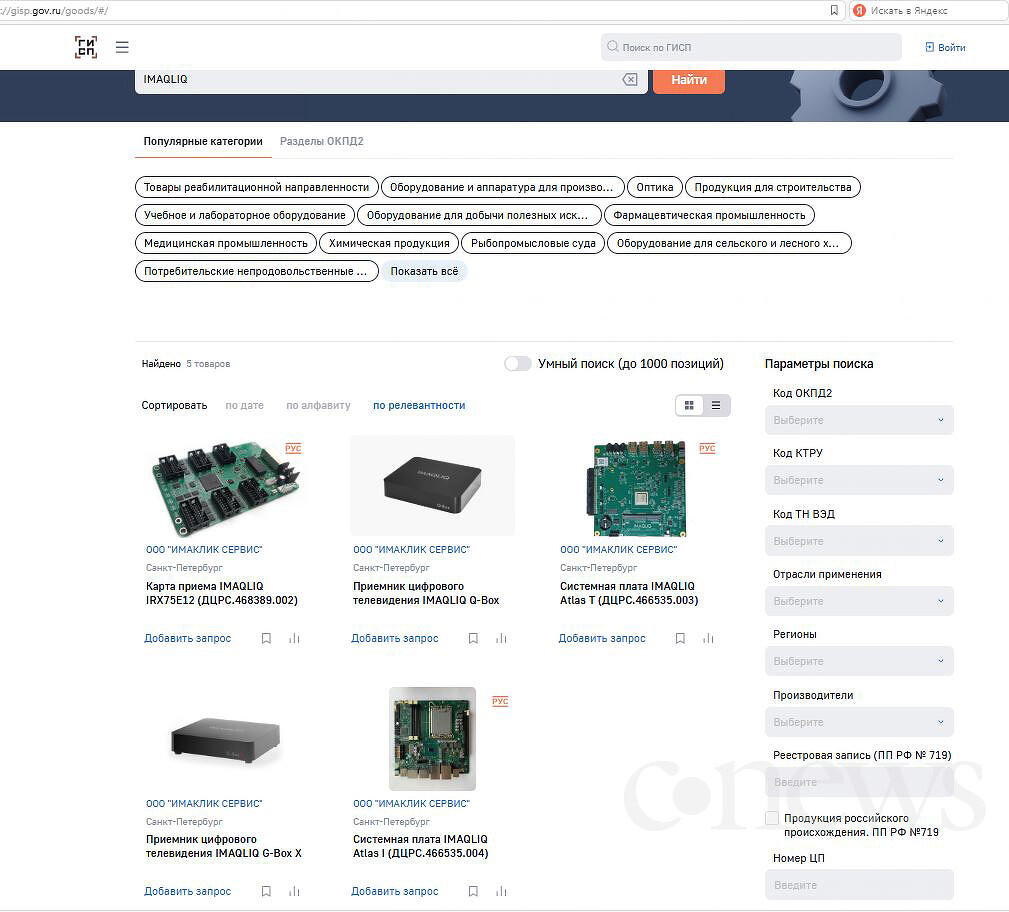Screen dimensions: 1009x912
Task: Select Популярные категории tab
Action: (x=203, y=141)
